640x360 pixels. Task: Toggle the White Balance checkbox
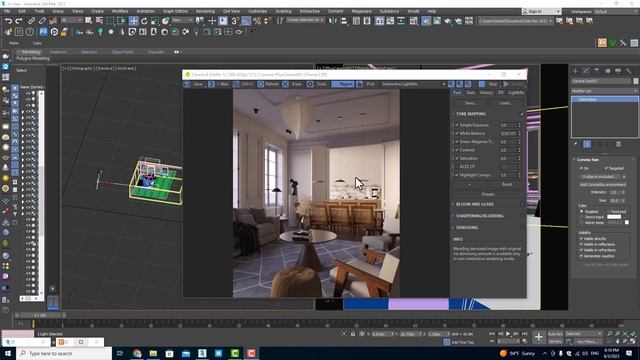(x=456, y=133)
